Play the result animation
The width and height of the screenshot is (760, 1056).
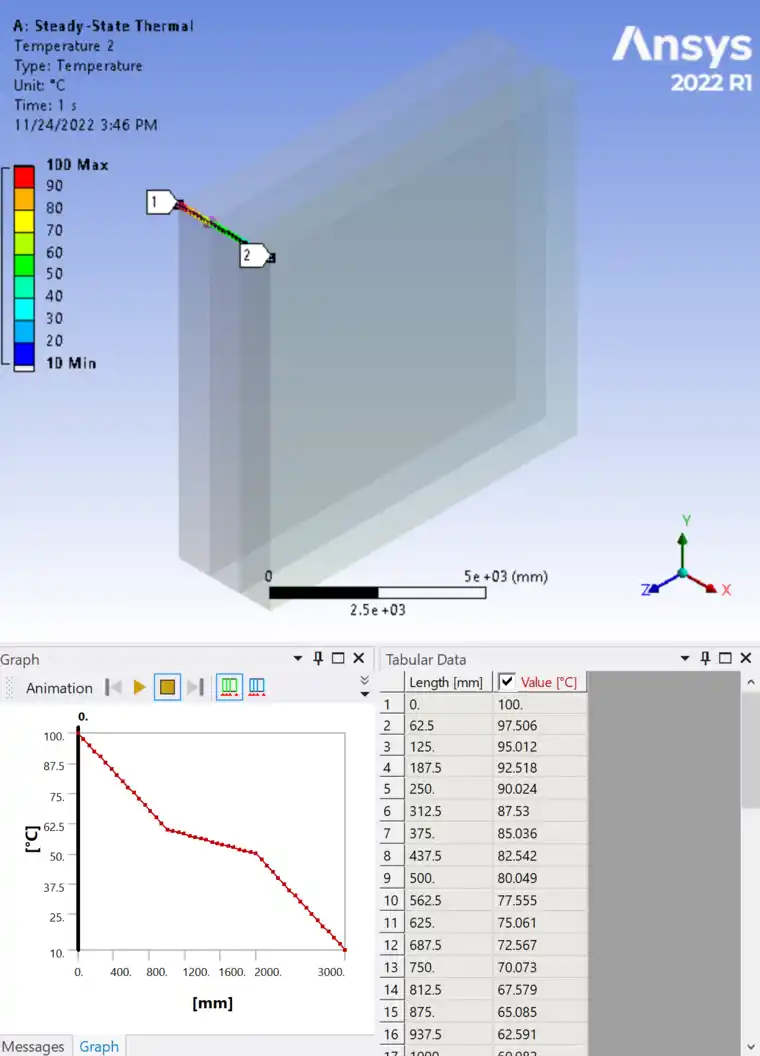(139, 687)
